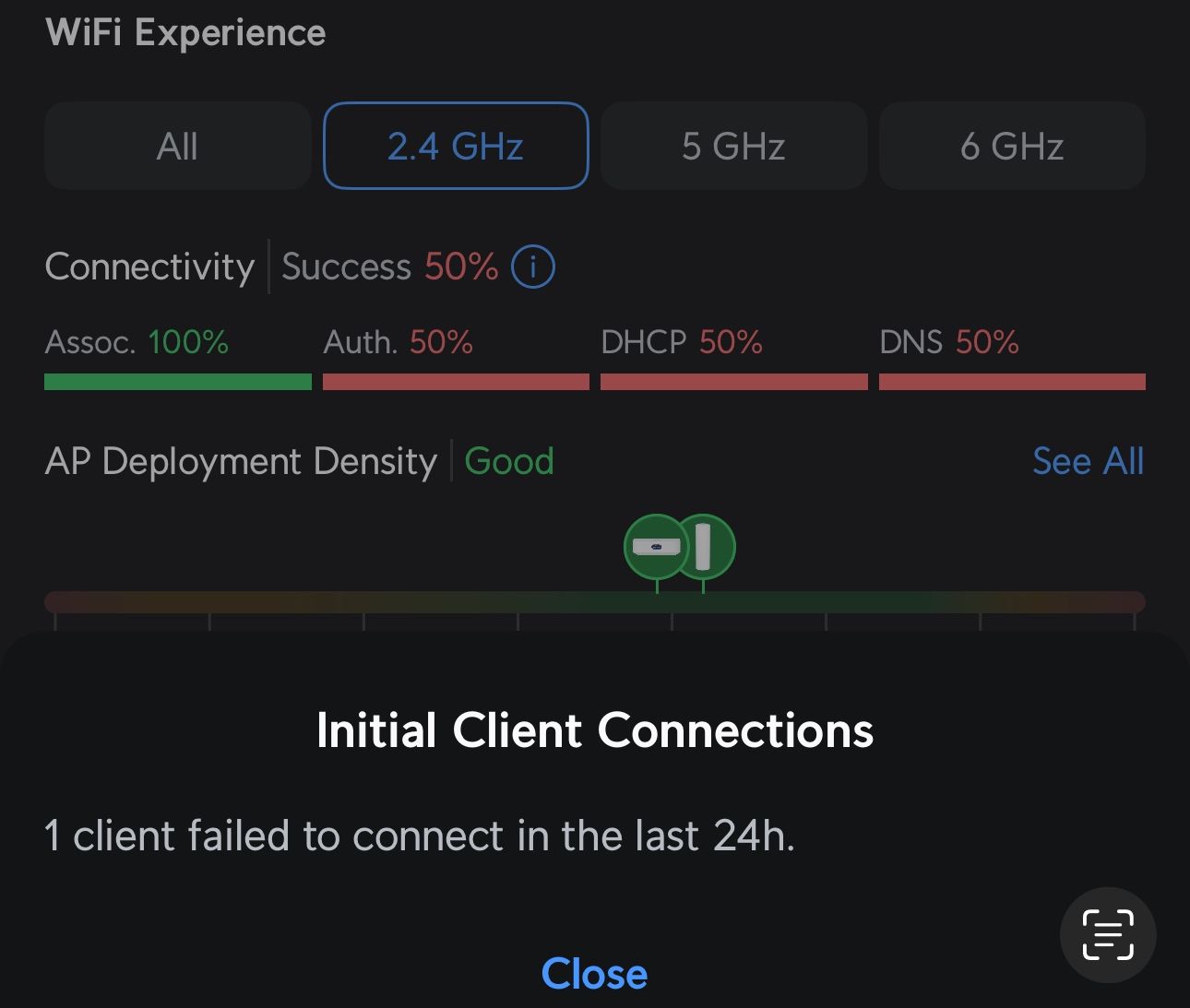
Task: Tap the DNS 50% label
Action: [x=948, y=343]
